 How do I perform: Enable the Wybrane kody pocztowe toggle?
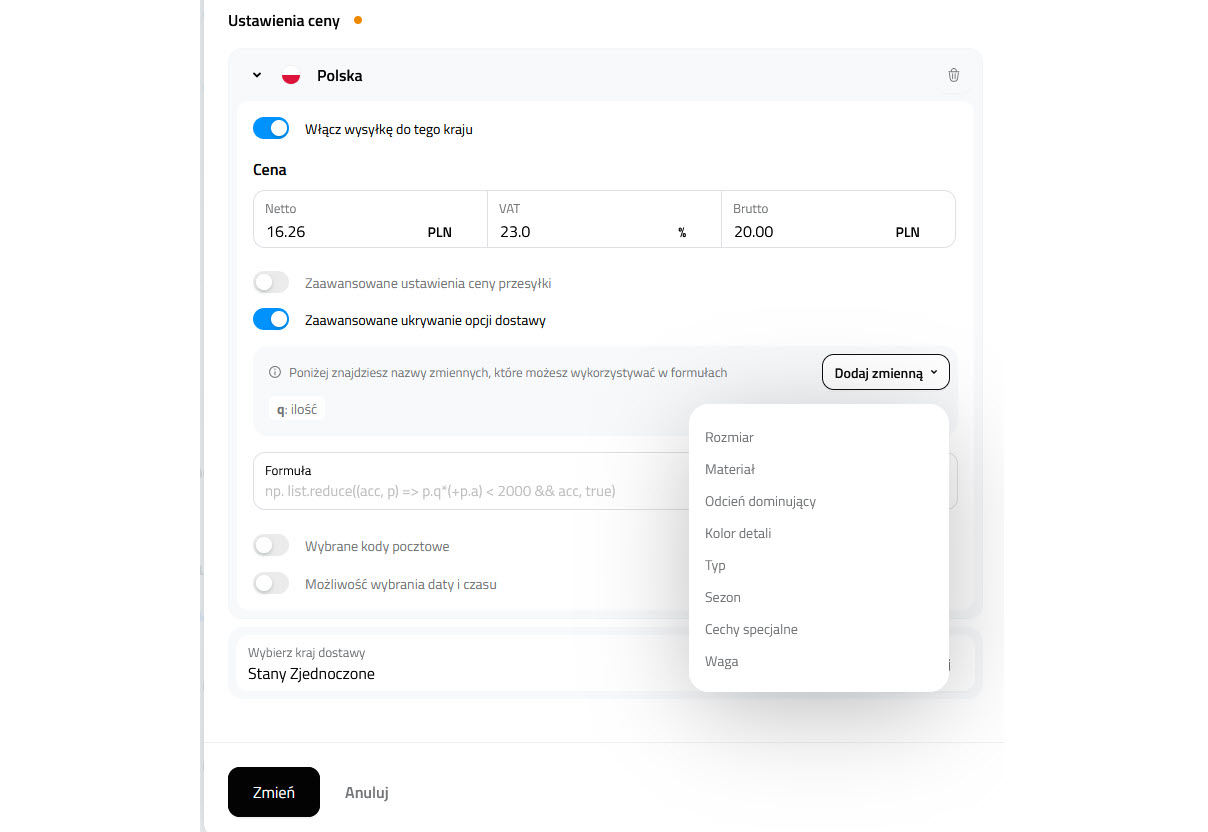click(271, 545)
